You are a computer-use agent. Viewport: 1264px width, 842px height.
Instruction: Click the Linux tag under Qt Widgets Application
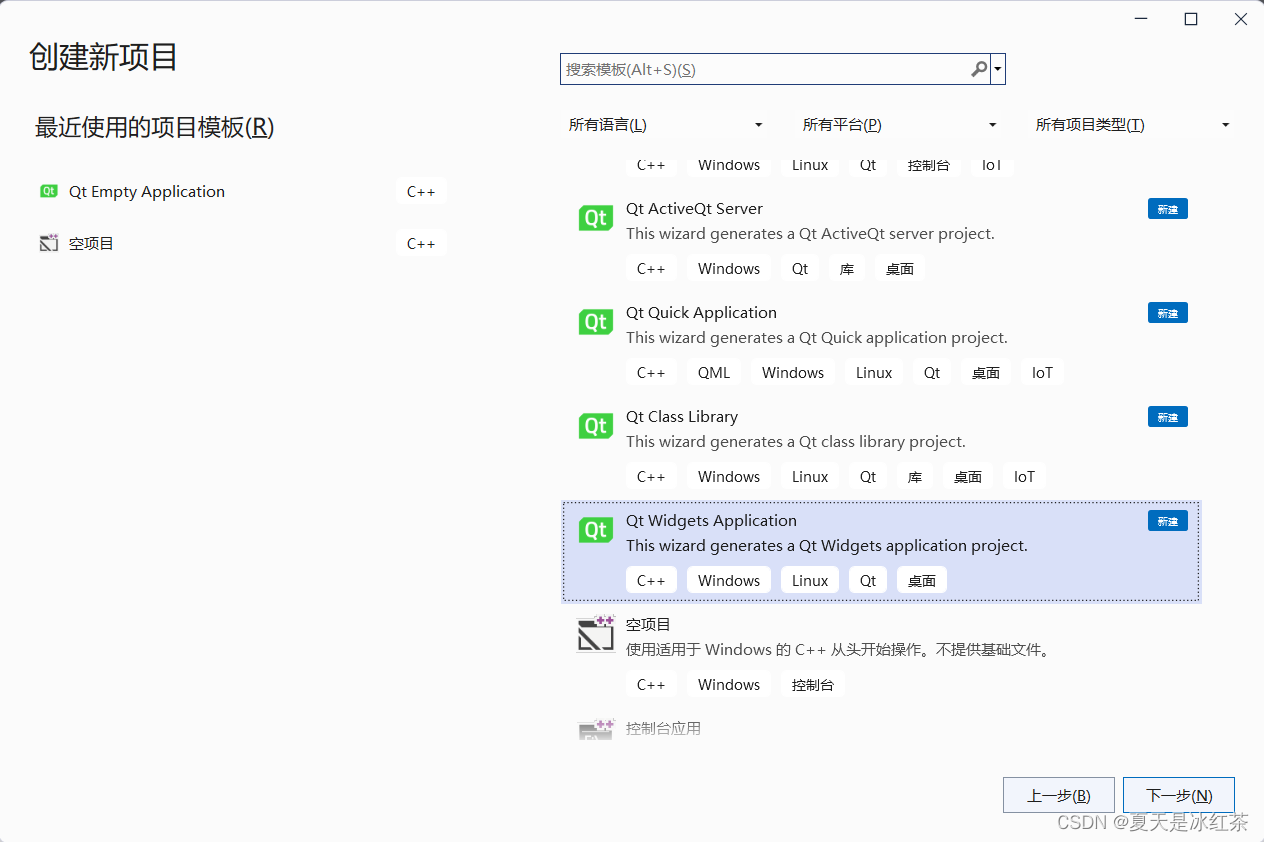coord(810,580)
